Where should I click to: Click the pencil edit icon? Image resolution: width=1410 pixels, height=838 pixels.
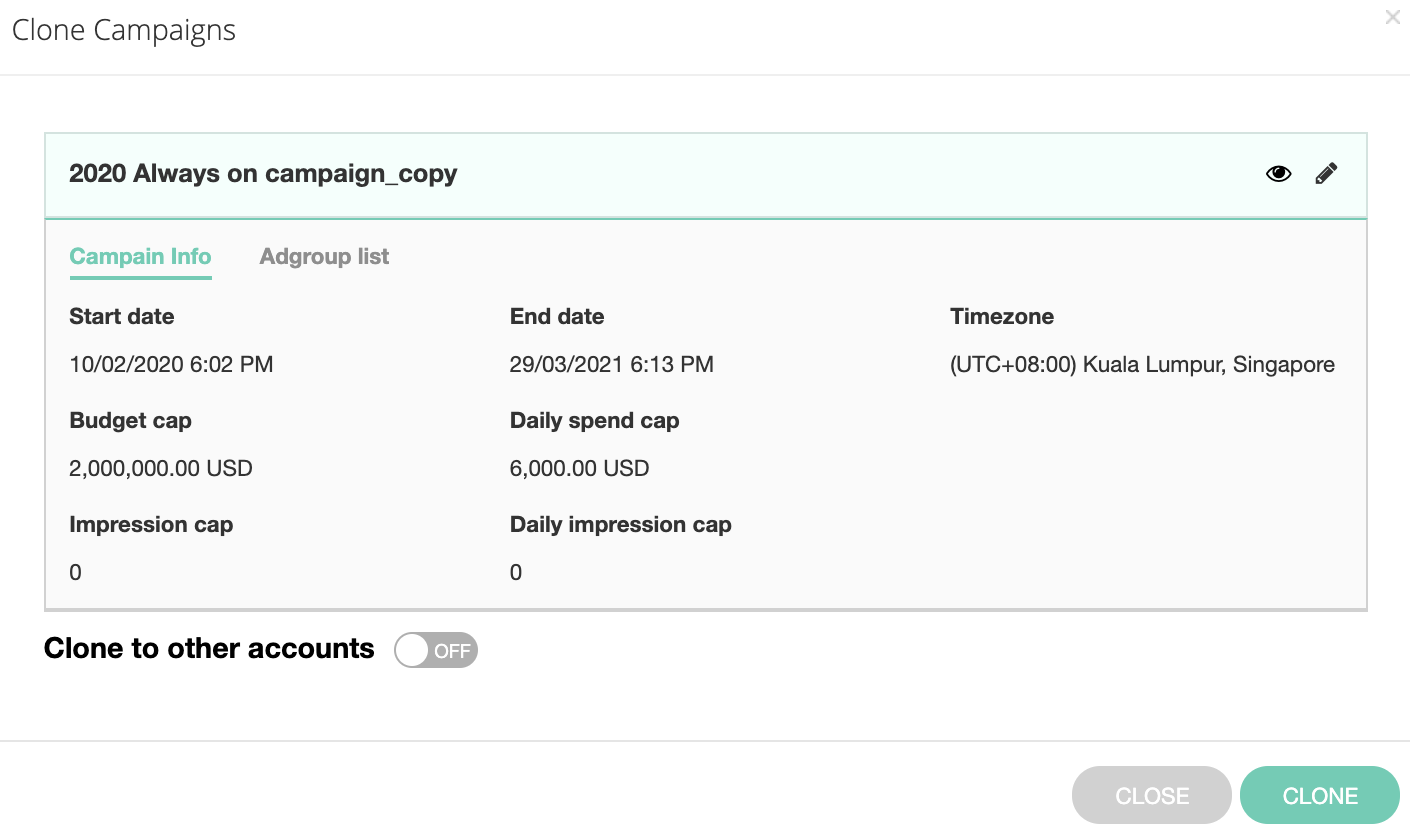1326,174
